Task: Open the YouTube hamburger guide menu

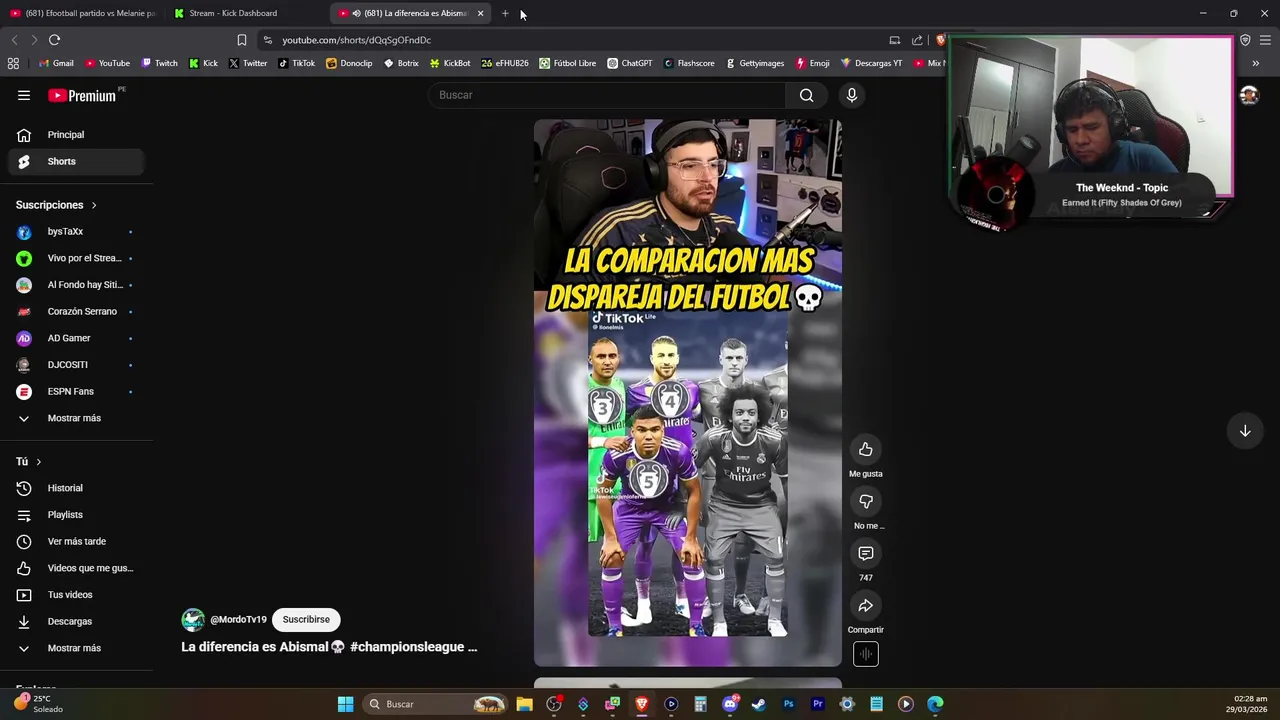Action: tap(24, 95)
